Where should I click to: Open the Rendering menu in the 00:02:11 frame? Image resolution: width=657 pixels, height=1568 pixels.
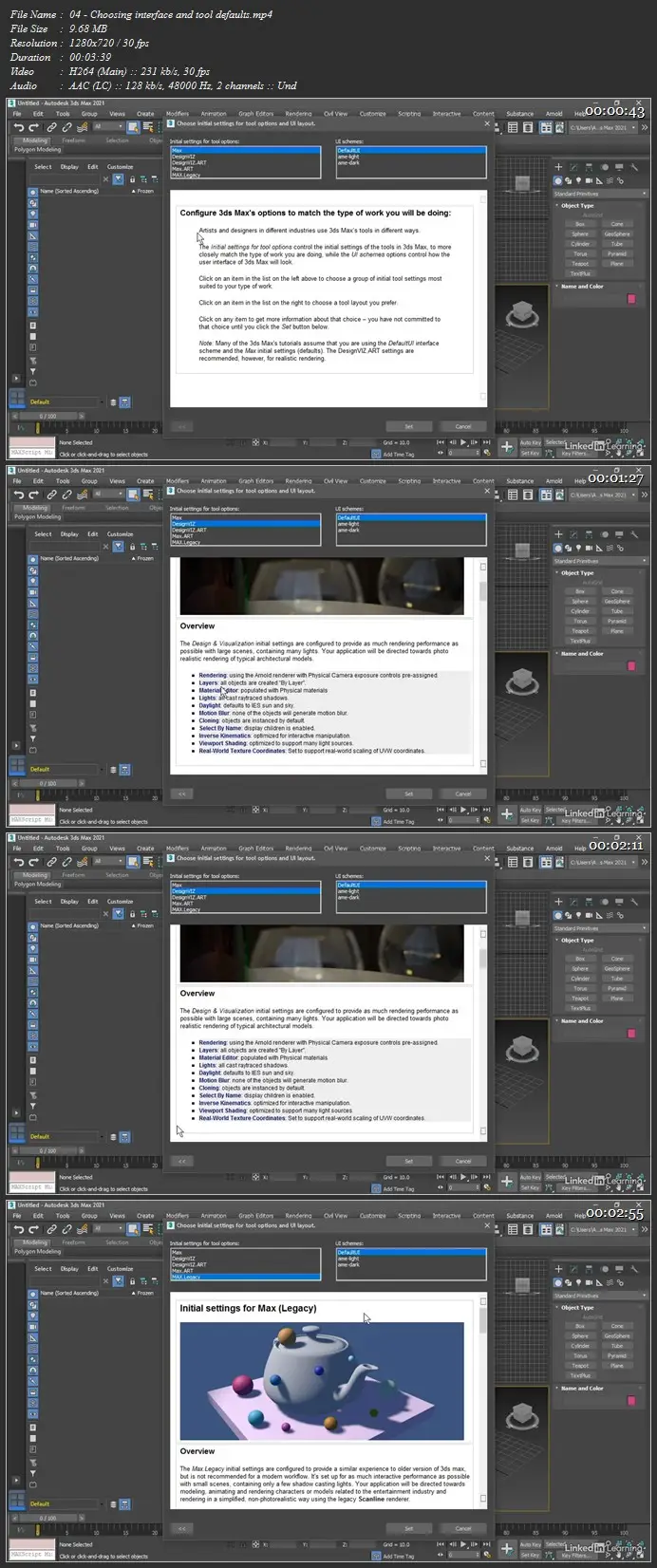point(298,849)
